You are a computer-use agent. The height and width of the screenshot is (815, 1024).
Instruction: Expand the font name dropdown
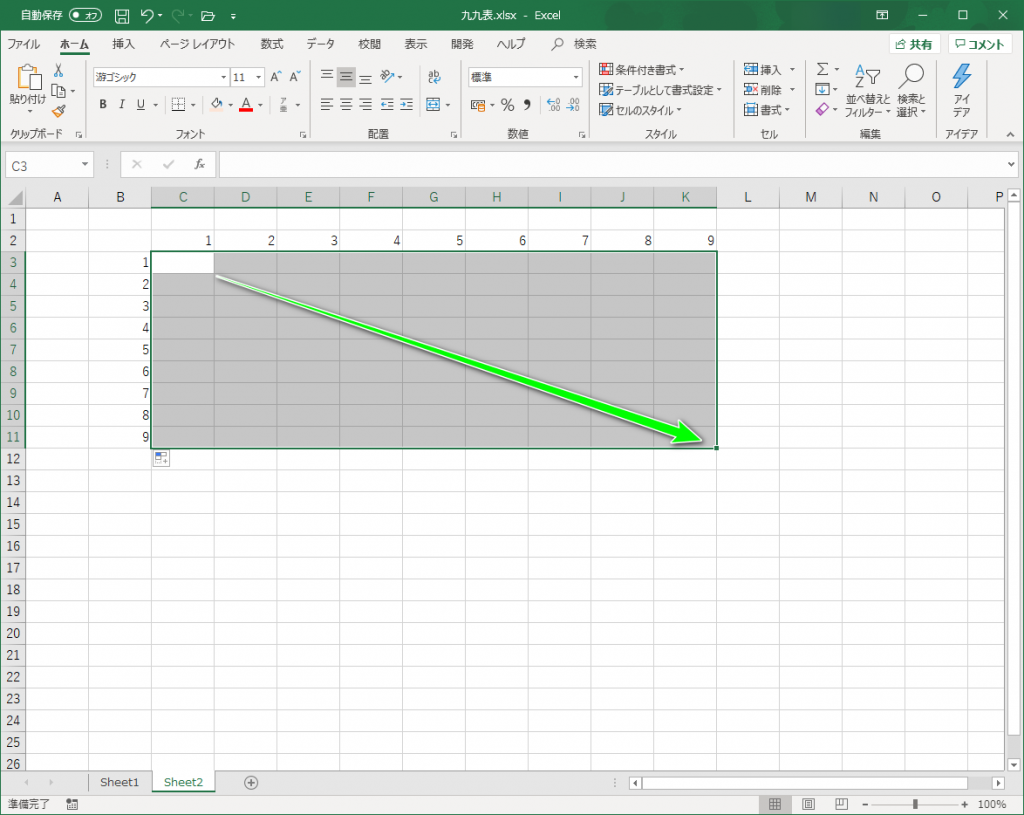[x=223, y=77]
